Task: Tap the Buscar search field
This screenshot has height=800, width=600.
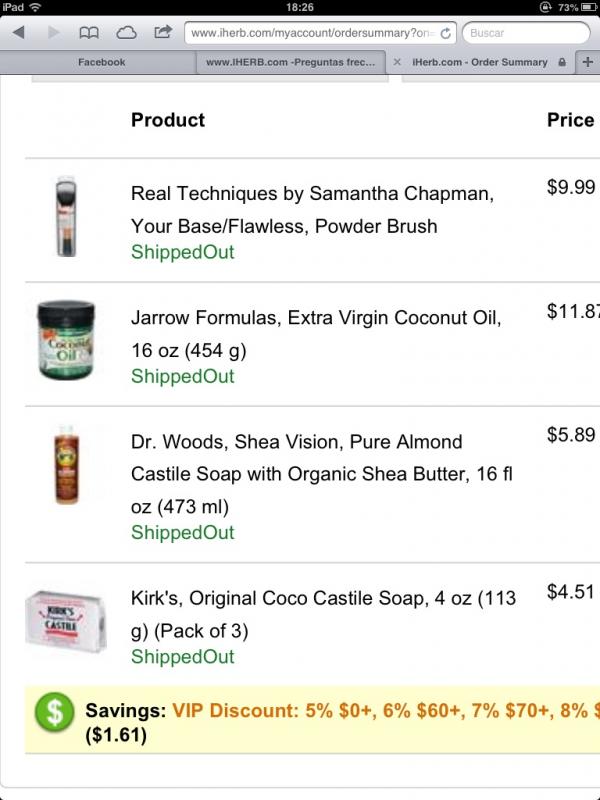Action: pyautogui.click(x=527, y=33)
